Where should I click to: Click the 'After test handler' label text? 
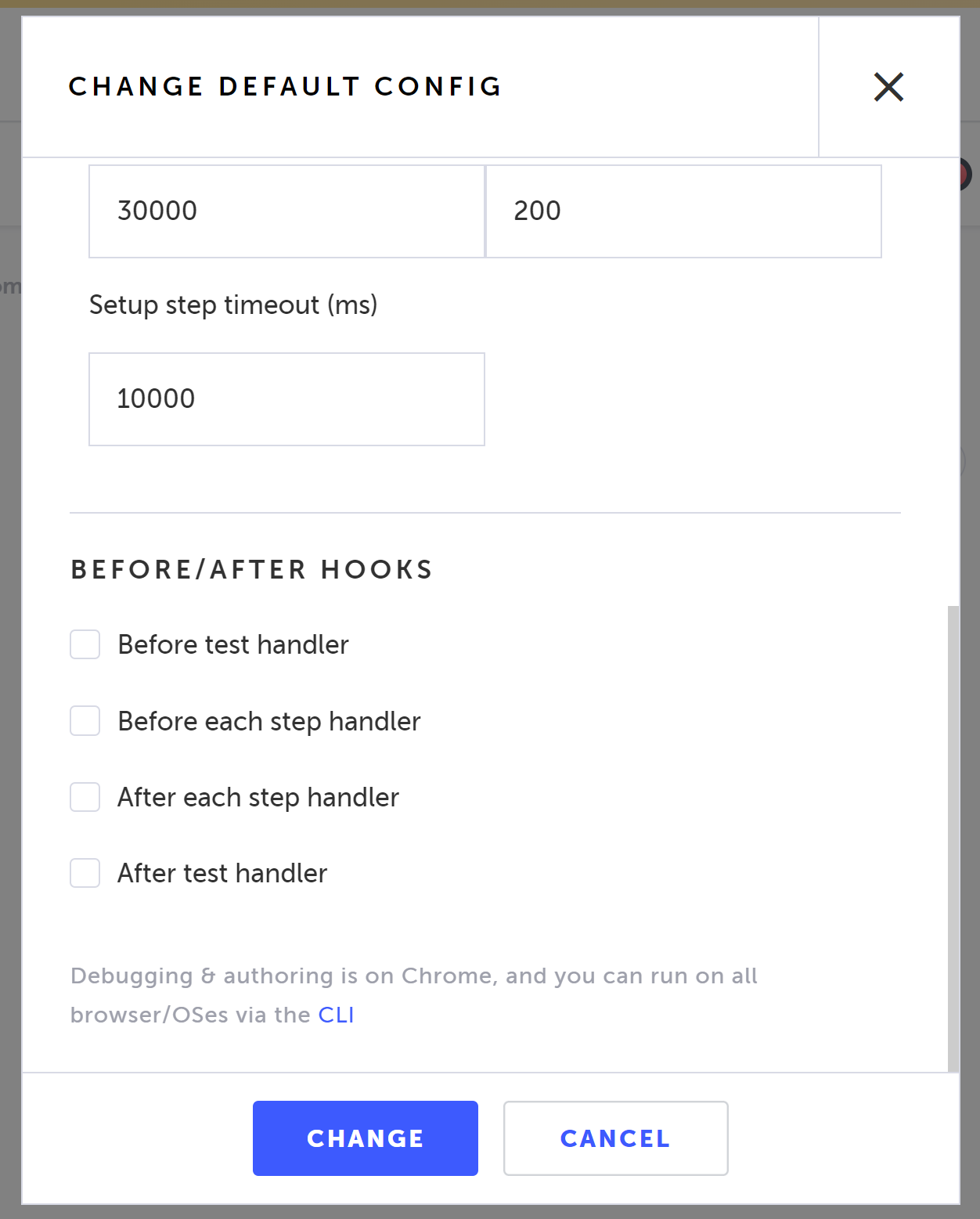(222, 873)
